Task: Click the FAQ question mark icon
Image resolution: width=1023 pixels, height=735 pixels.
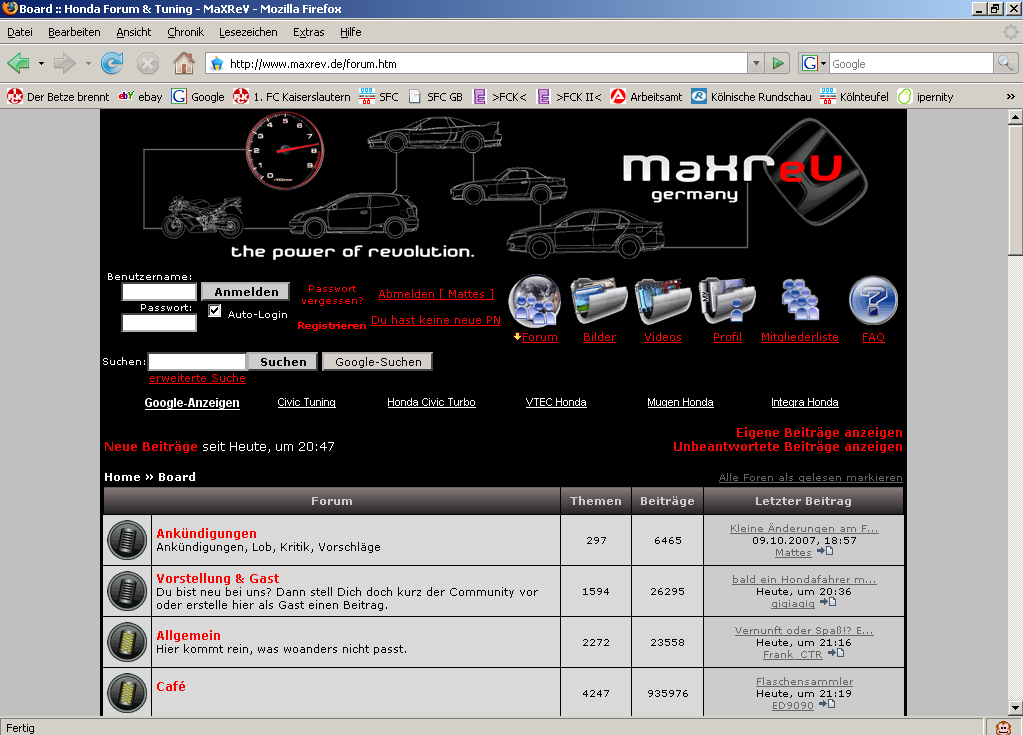Action: click(x=873, y=300)
